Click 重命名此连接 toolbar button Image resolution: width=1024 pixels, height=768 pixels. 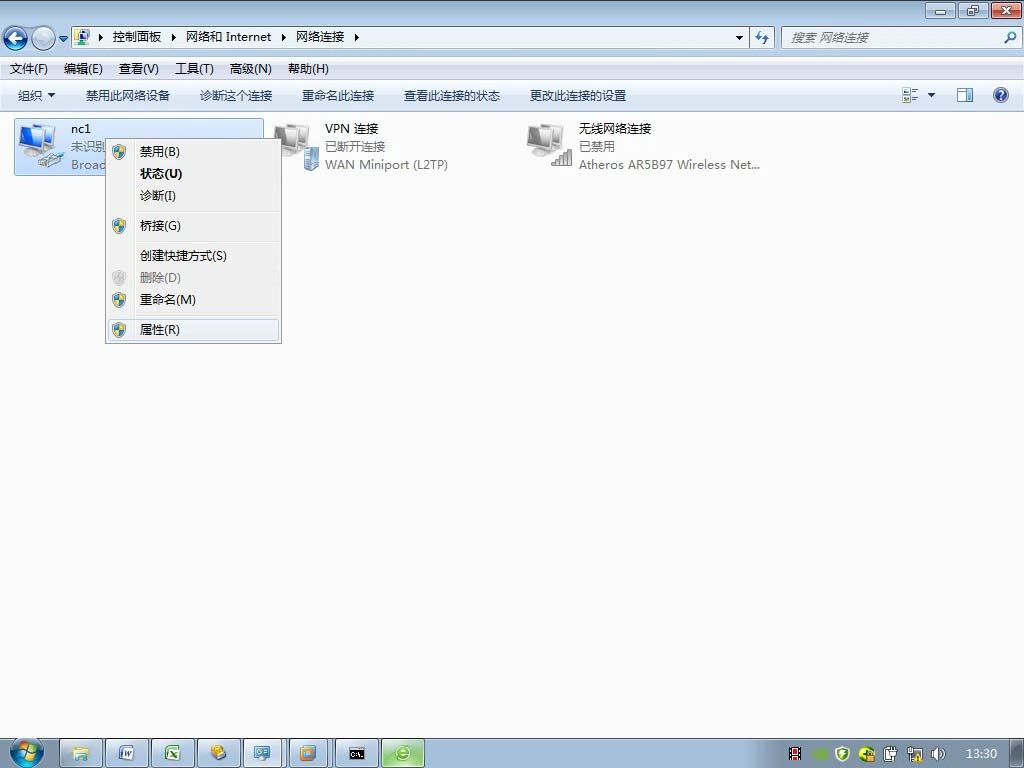(x=338, y=95)
